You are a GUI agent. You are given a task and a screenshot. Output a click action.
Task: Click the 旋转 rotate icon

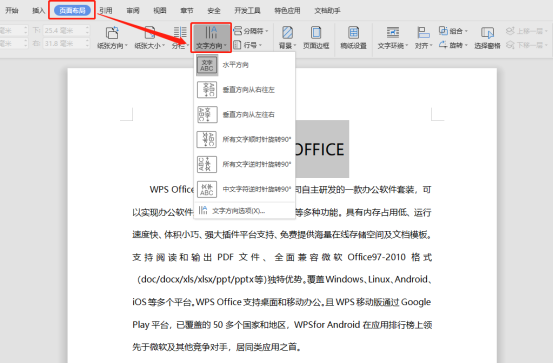point(443,45)
